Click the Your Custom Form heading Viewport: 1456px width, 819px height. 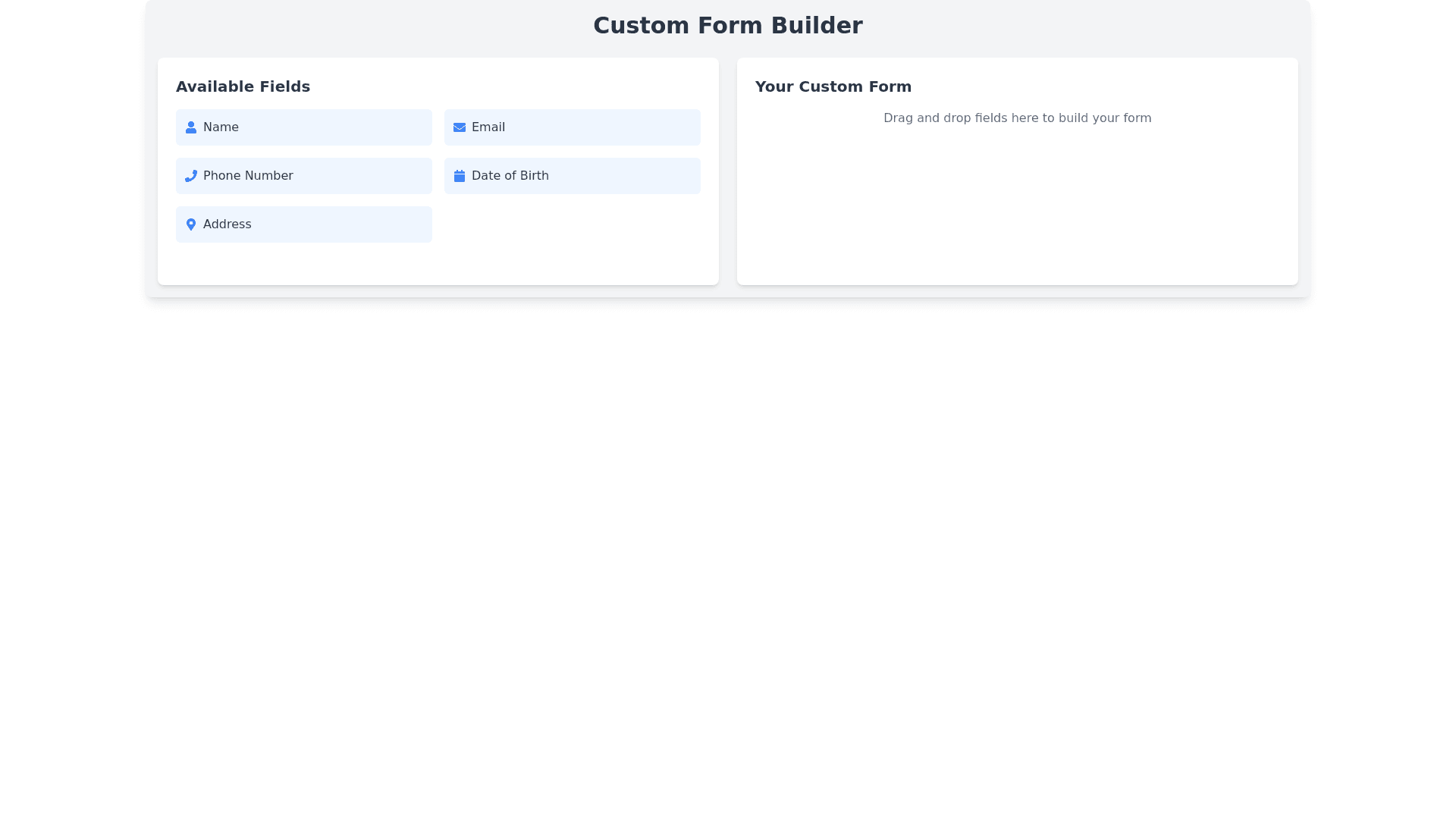point(833,86)
